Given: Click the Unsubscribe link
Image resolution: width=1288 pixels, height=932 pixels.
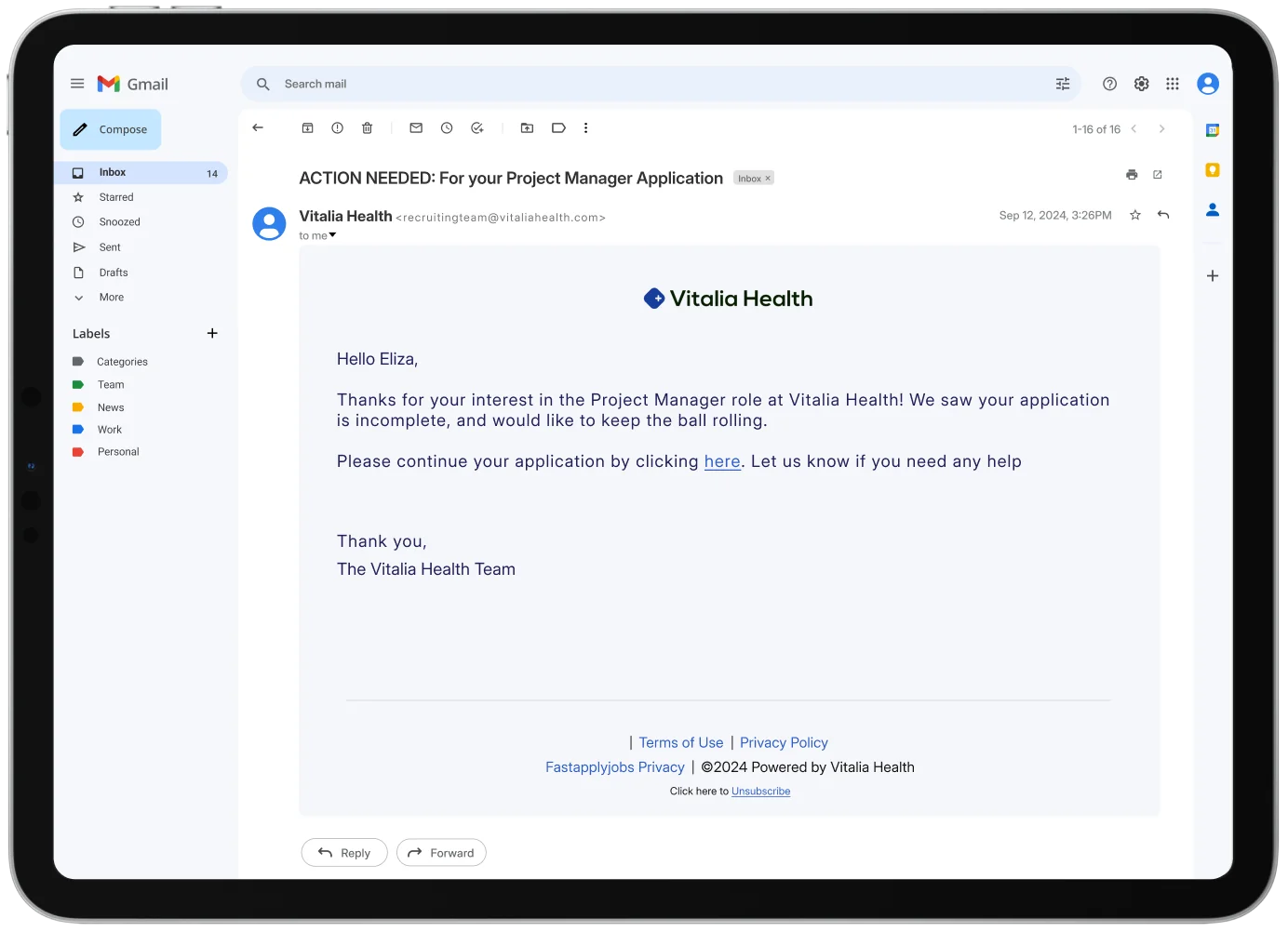Looking at the screenshot, I should tap(761, 792).
